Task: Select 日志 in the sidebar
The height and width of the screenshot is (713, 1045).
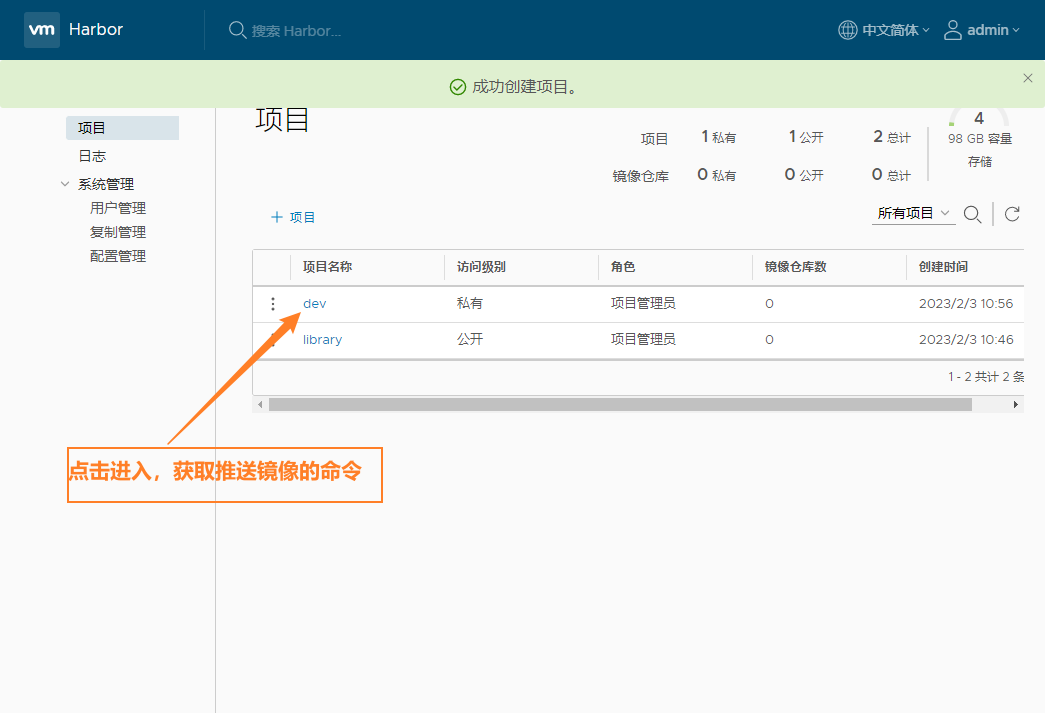Action: pos(92,156)
